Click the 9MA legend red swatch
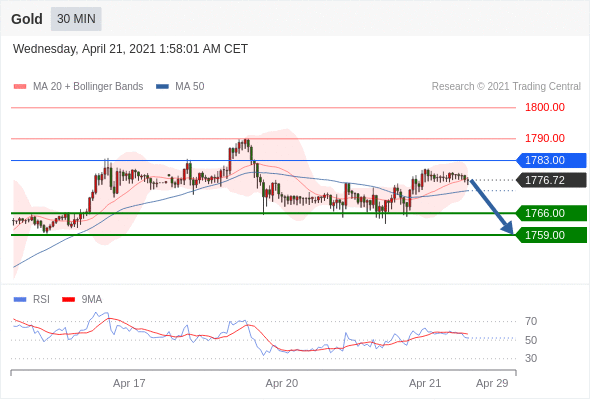Image resolution: width=590 pixels, height=400 pixels. (x=68, y=300)
